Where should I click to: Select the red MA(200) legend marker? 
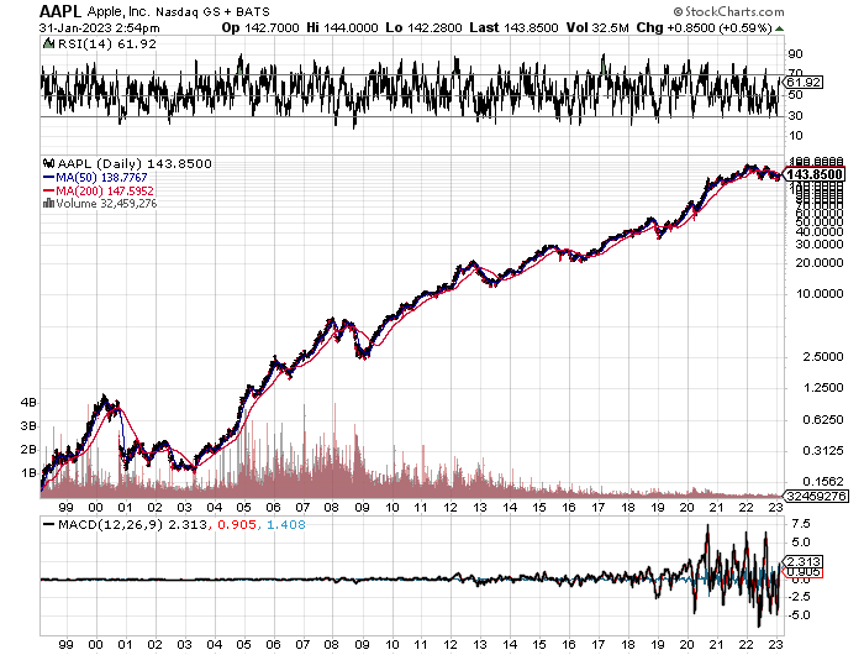point(47,190)
